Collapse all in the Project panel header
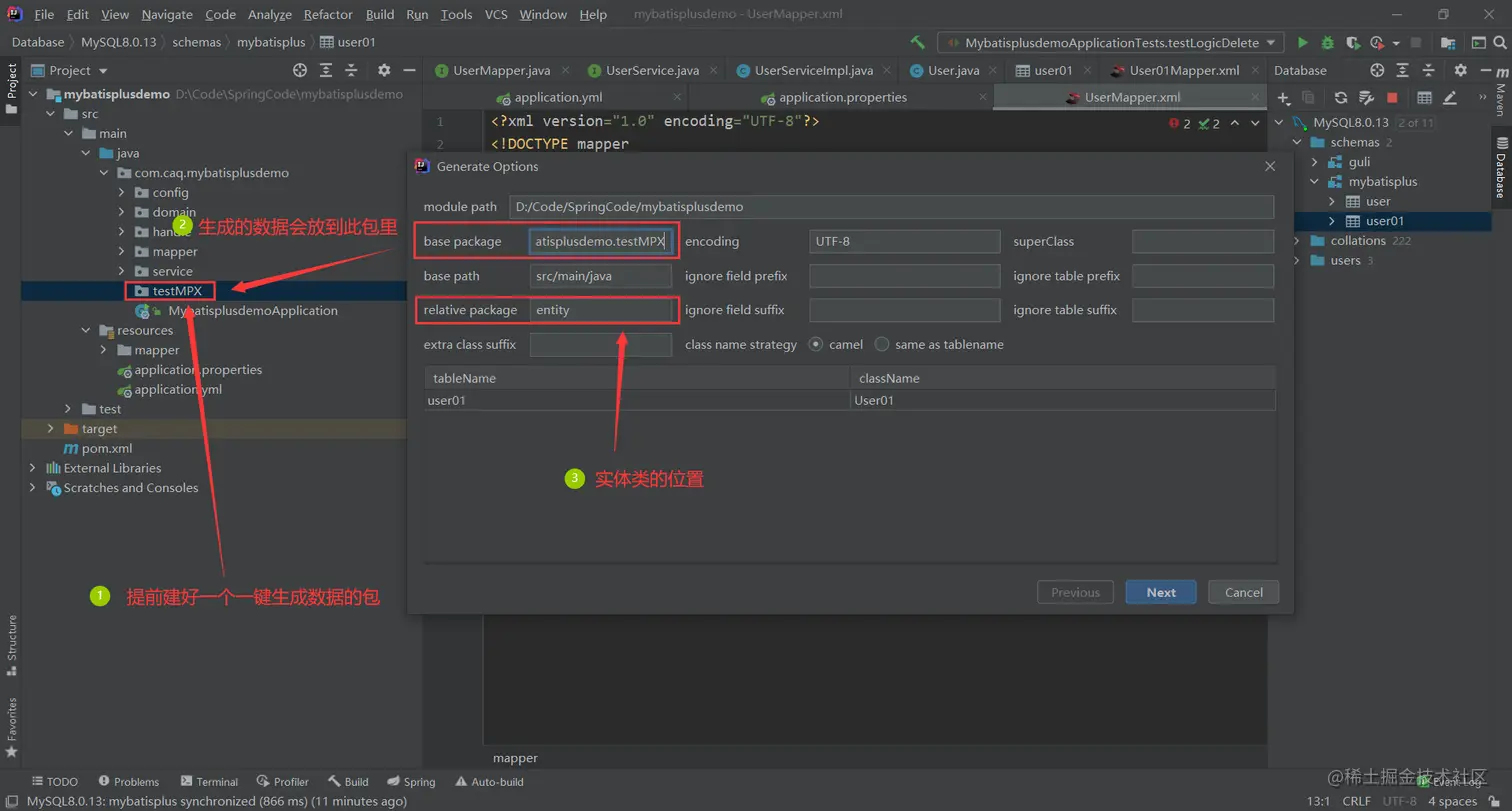This screenshot has height=811, width=1512. (351, 70)
